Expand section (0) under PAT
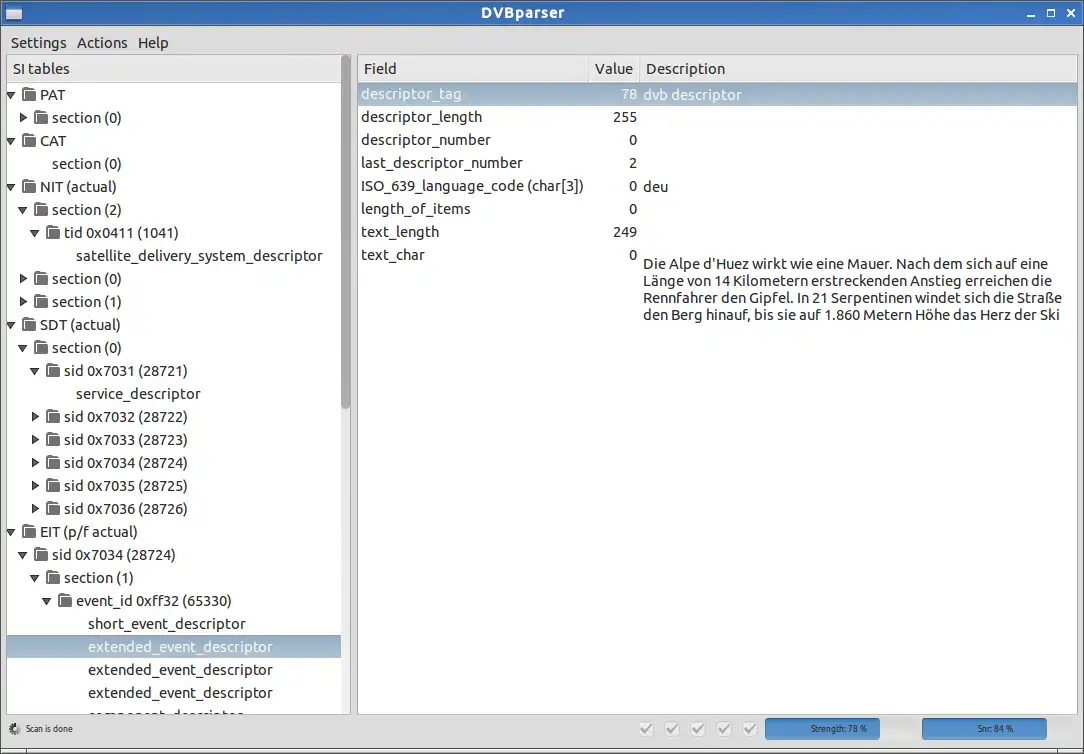Viewport: 1084px width, 754px height. 24,117
